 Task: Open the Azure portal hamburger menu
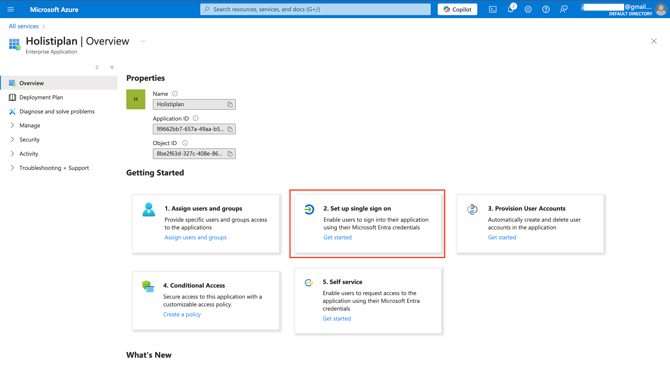[x=11, y=9]
